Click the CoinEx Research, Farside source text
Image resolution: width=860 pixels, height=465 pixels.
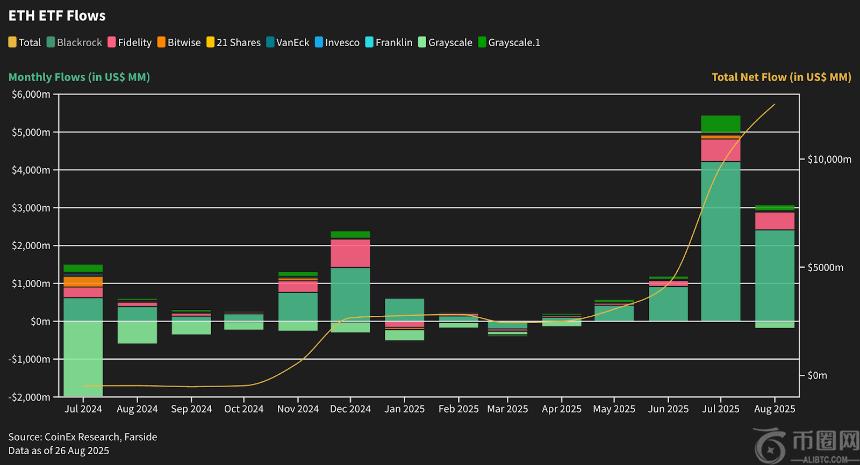pos(83,437)
